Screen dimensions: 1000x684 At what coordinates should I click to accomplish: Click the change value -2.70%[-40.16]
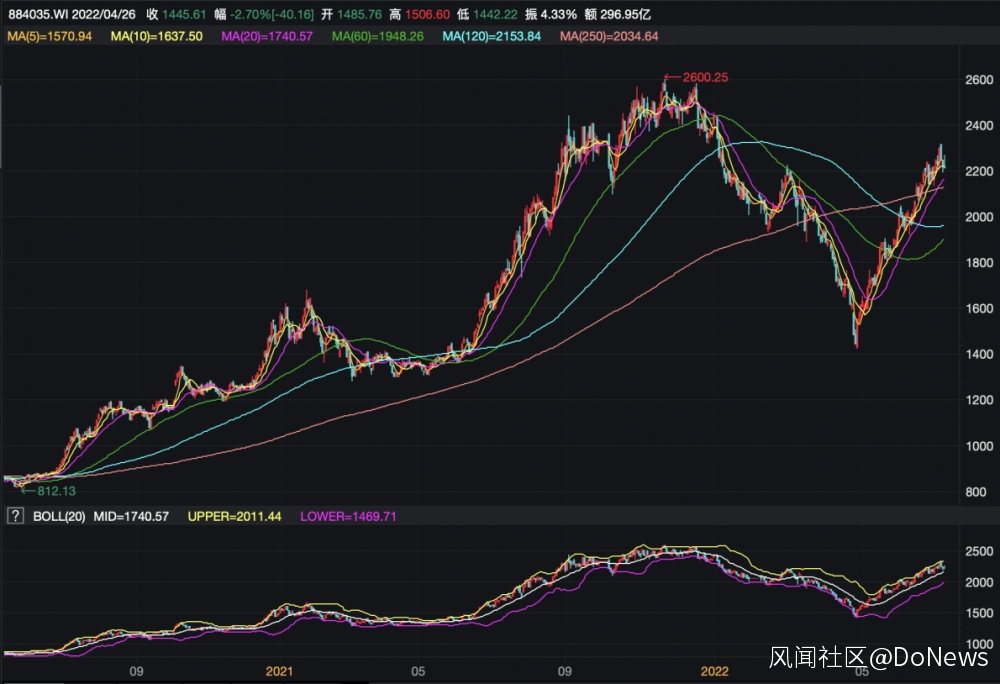click(272, 14)
